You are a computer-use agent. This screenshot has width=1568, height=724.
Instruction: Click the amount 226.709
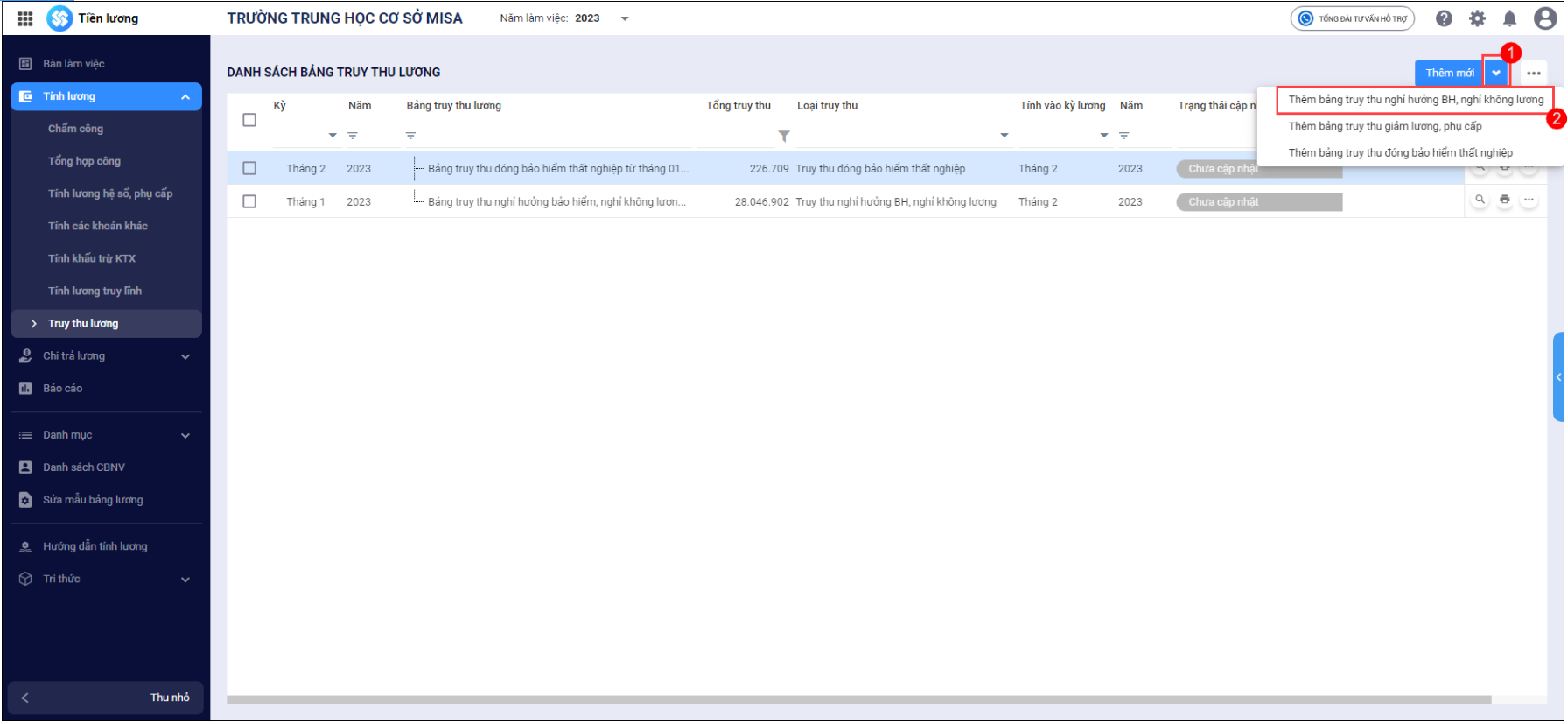coord(769,169)
